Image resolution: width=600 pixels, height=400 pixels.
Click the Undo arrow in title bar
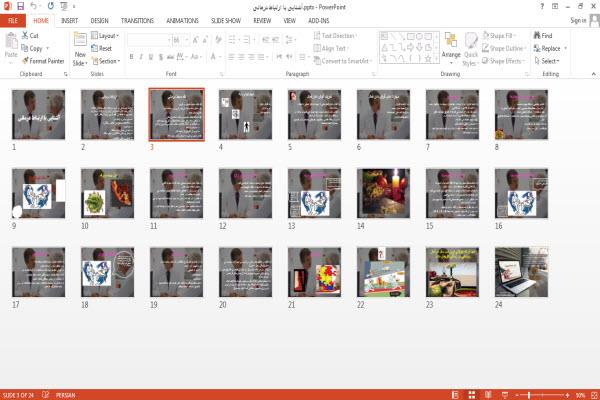pyautogui.click(x=33, y=6)
